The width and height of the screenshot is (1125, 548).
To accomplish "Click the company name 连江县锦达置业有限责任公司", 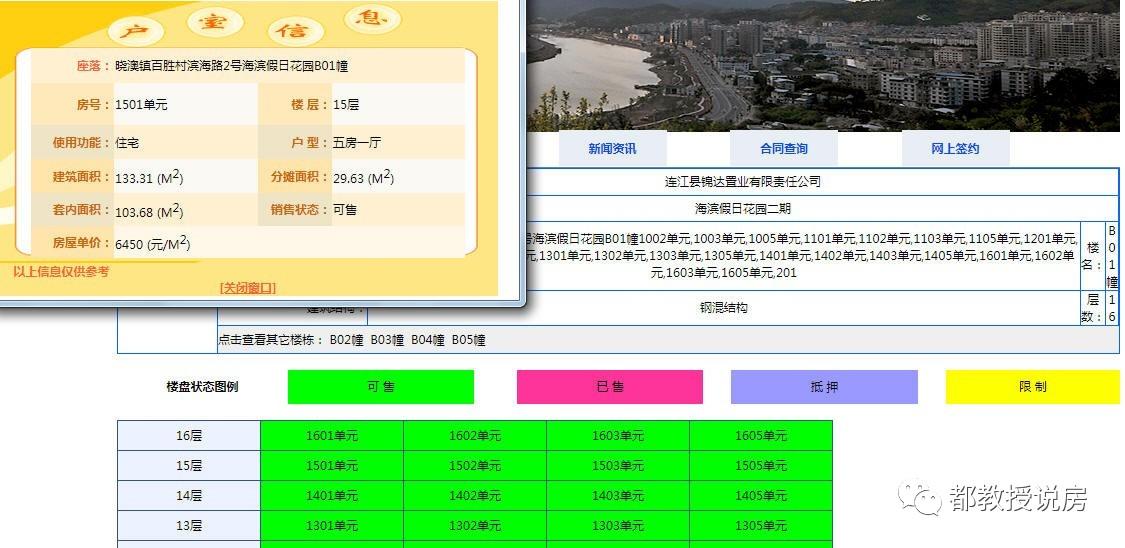I will [743, 182].
